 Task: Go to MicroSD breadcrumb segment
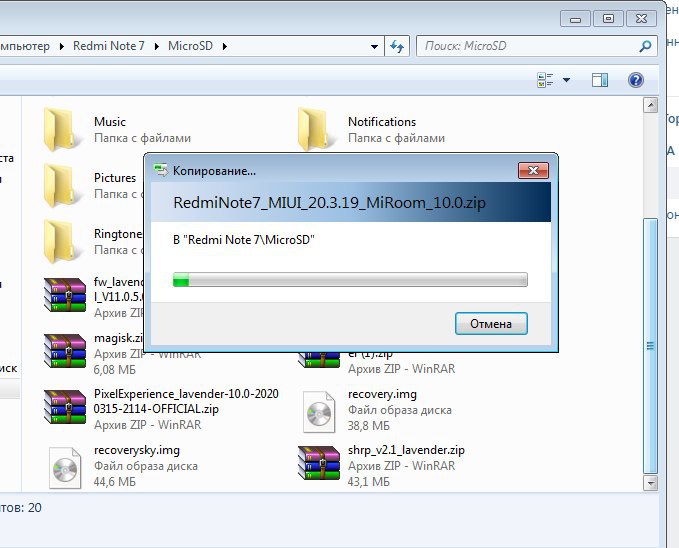(x=191, y=46)
